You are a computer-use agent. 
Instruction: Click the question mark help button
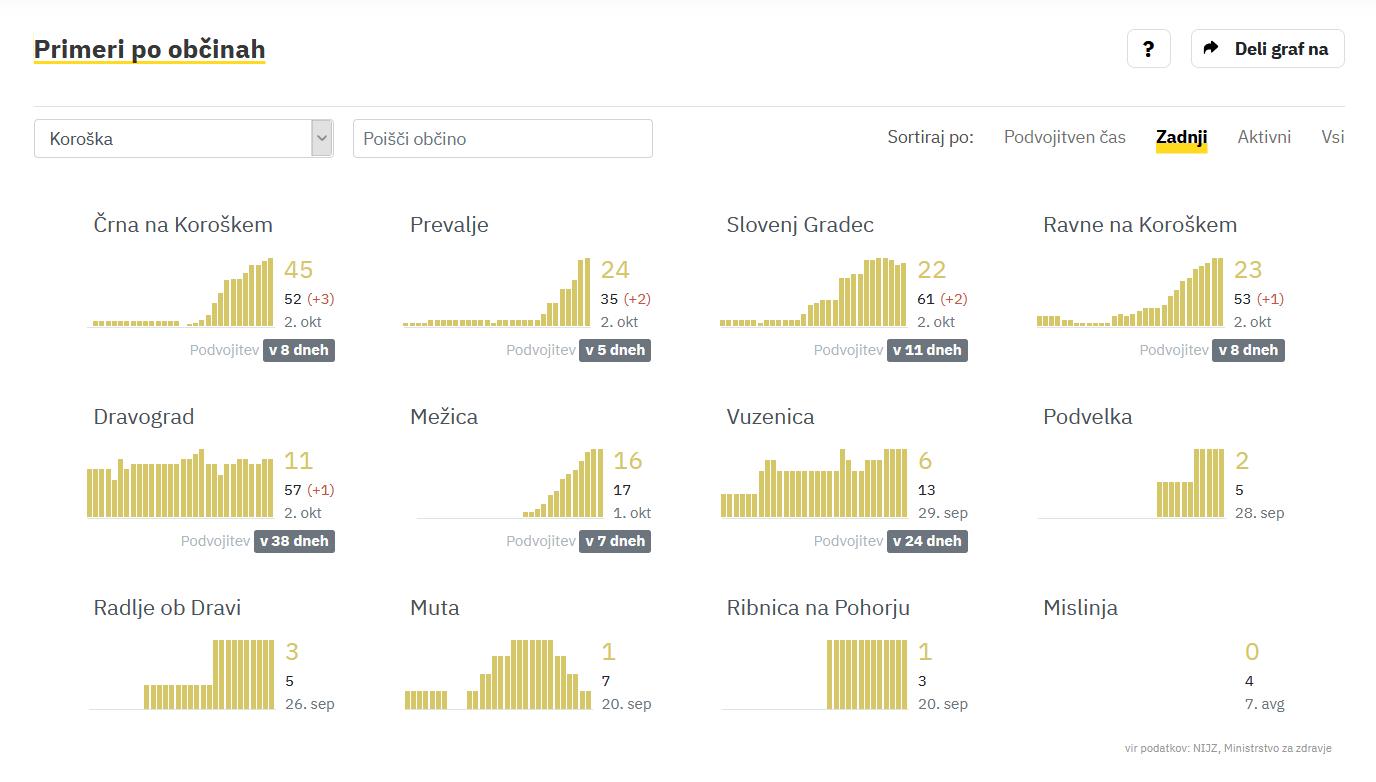pos(1148,49)
